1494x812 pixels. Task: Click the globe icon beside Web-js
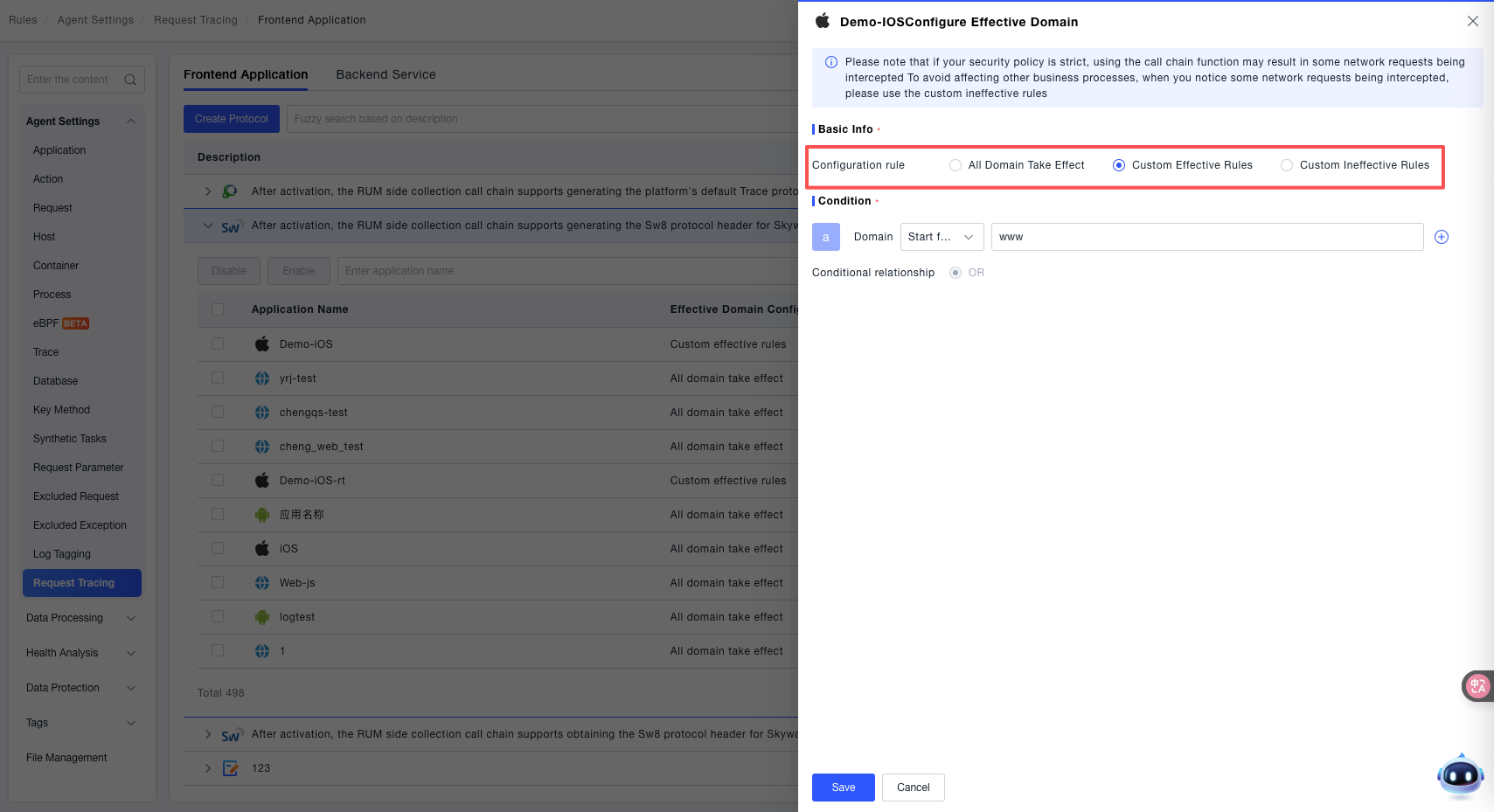pos(262,583)
